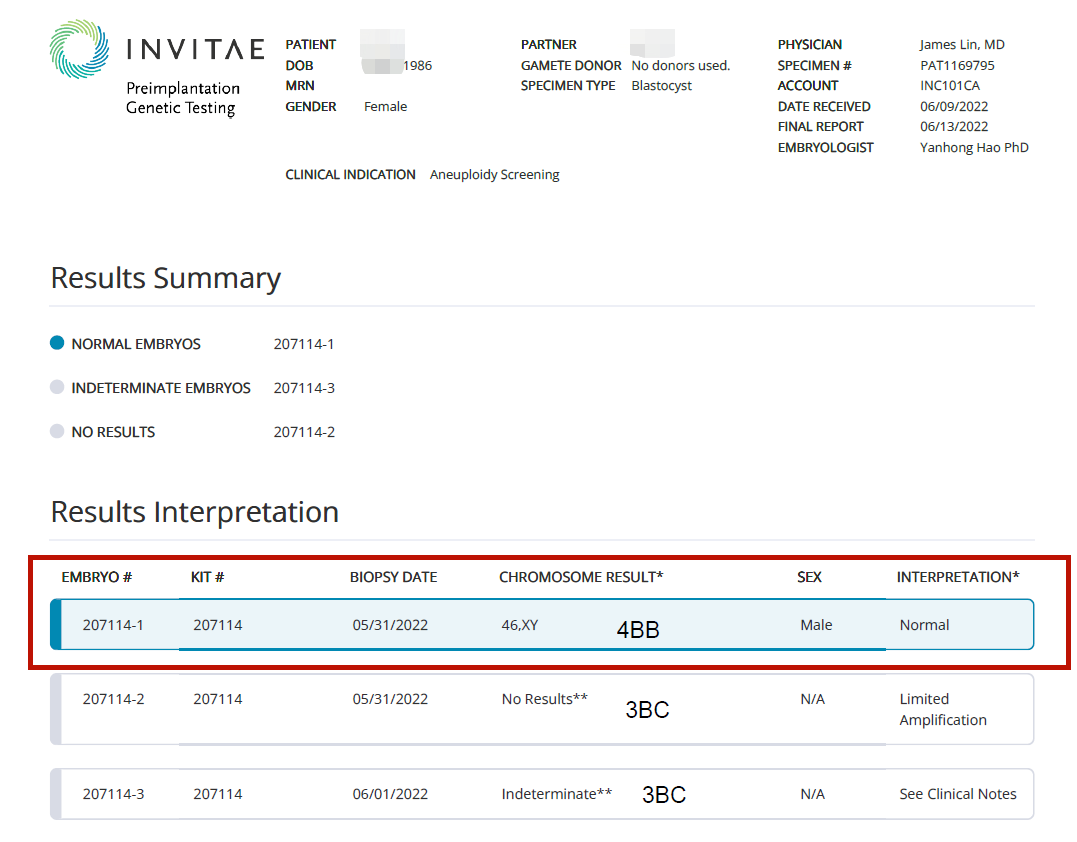
Task: Click physician name James Lin, MD
Action: [x=962, y=44]
